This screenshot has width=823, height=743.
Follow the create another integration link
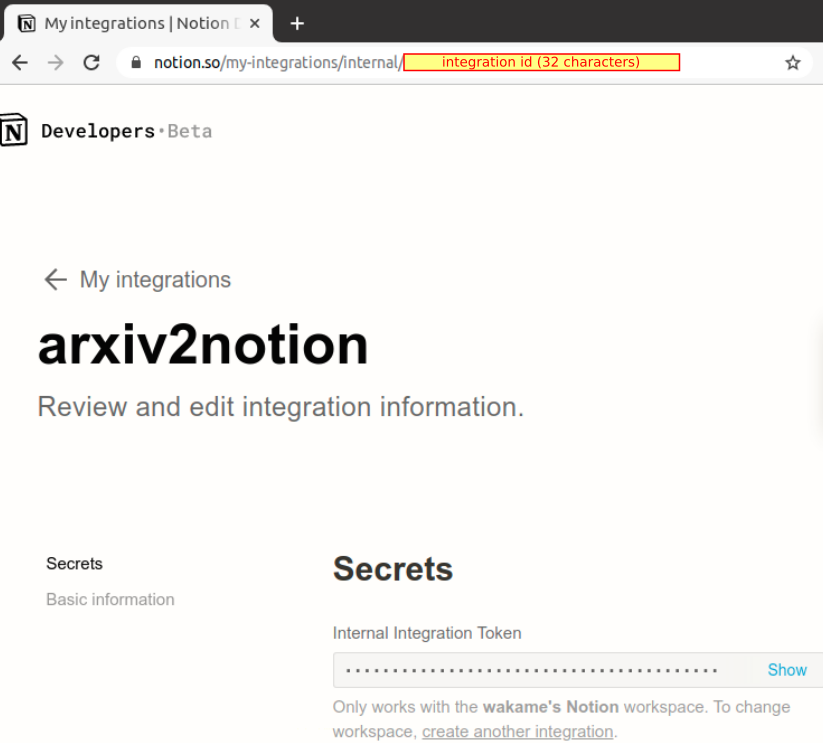518,731
